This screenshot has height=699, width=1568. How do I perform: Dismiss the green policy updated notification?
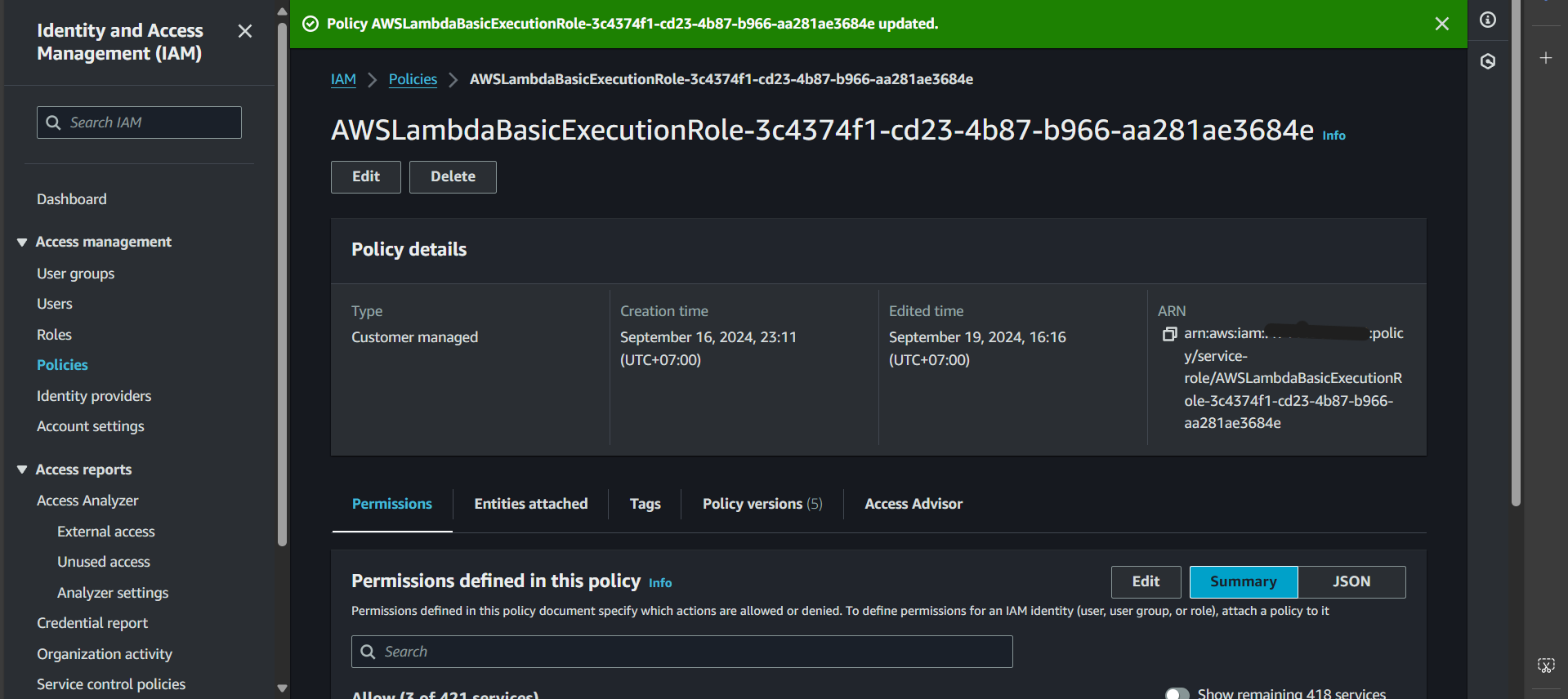pos(1442,24)
